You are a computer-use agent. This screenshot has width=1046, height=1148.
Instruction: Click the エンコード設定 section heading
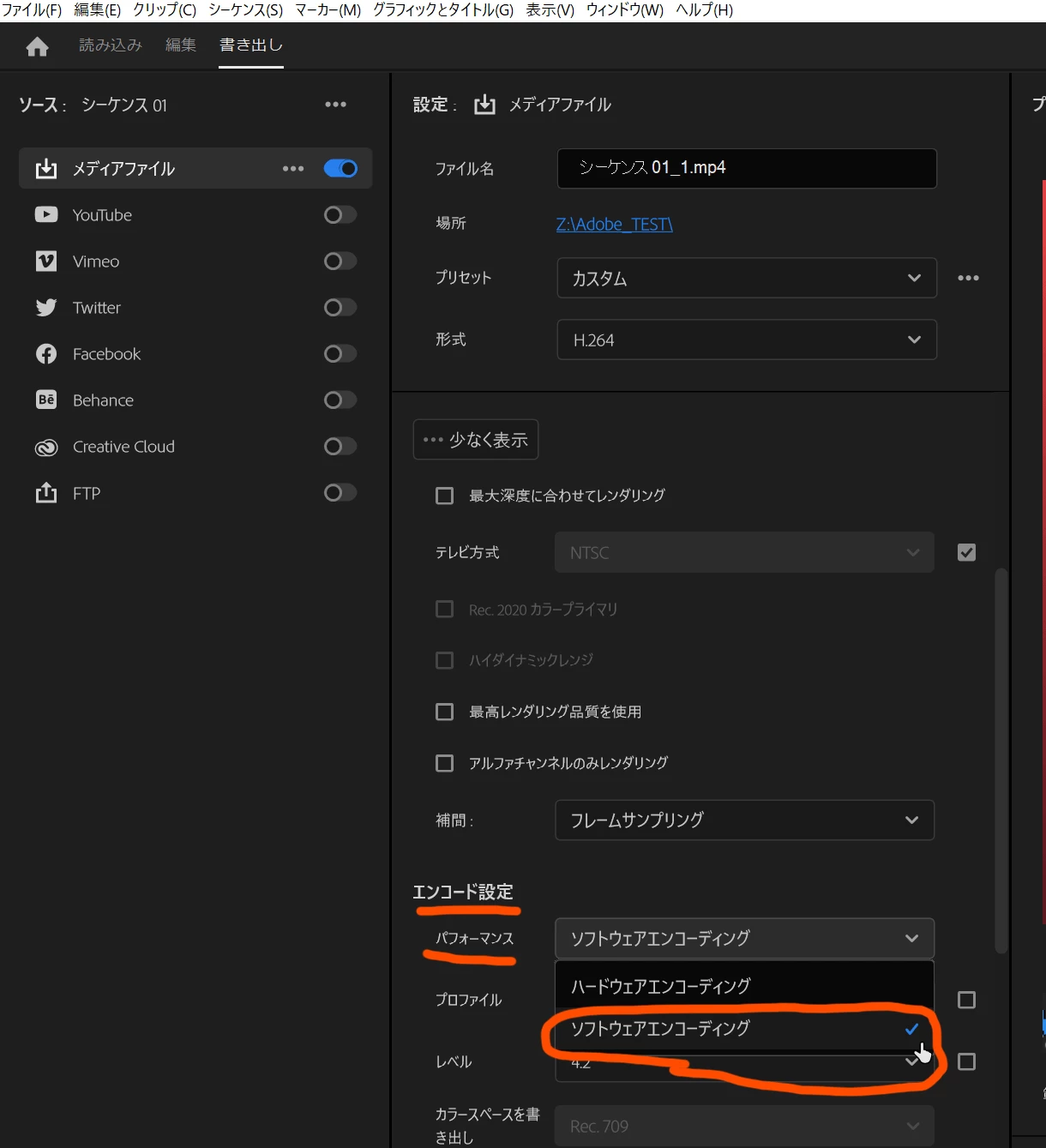463,892
